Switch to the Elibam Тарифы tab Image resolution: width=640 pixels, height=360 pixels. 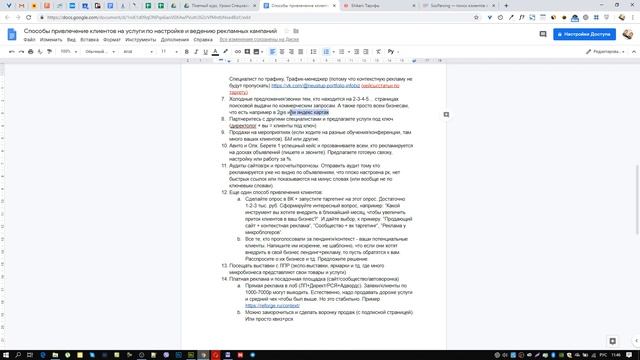tap(379, 6)
